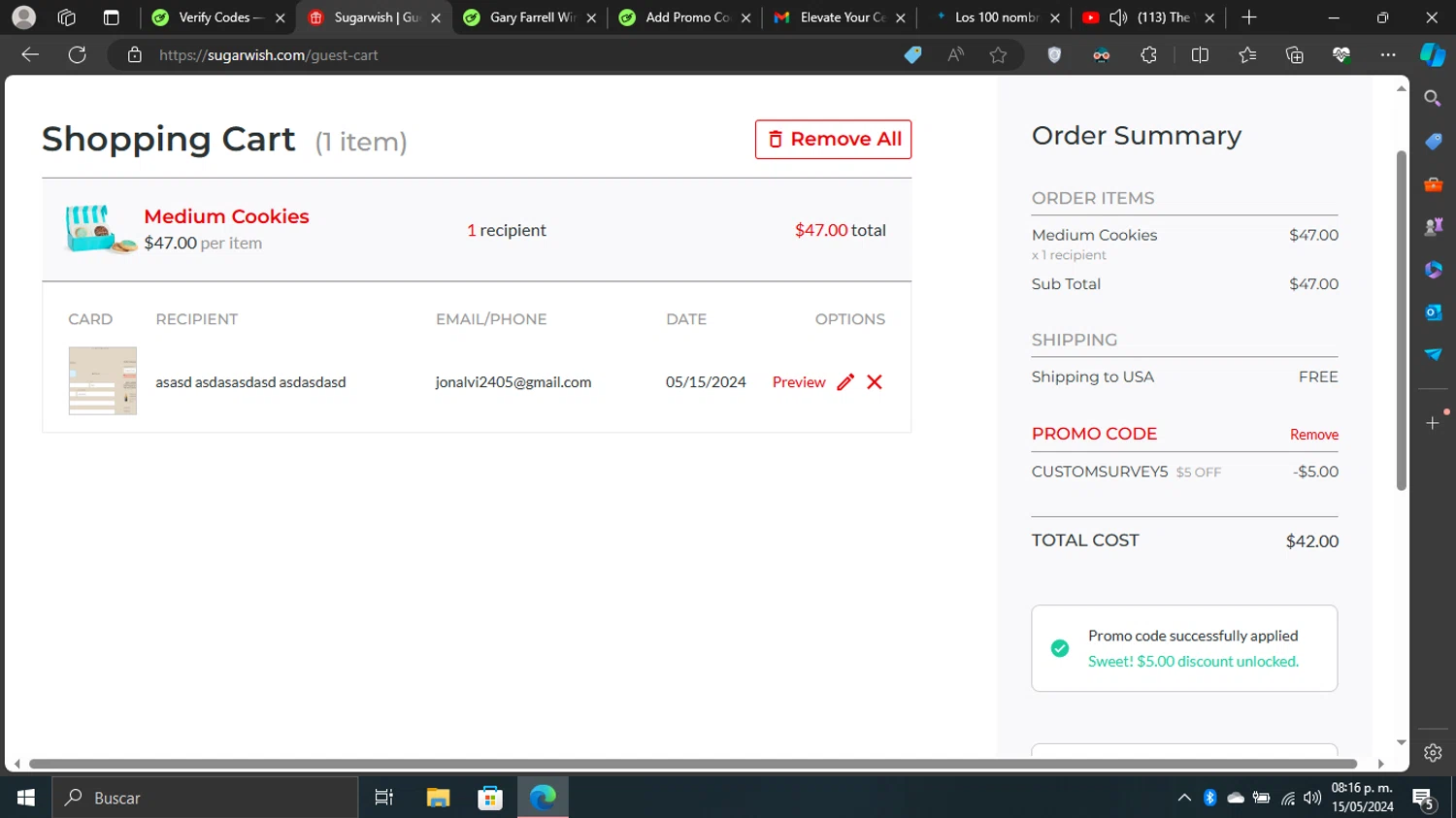The width and height of the screenshot is (1456, 818).
Task: Open sidebar shopping tag icon
Action: (x=1433, y=142)
